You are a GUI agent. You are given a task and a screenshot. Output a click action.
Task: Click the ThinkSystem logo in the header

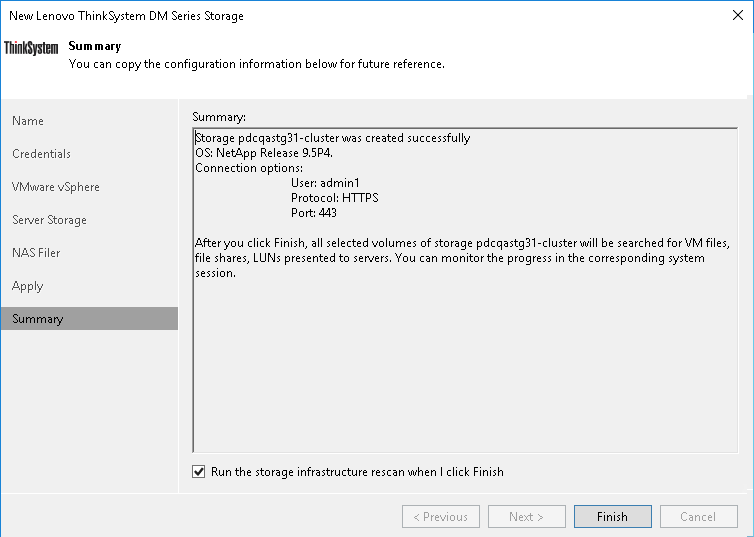32,48
